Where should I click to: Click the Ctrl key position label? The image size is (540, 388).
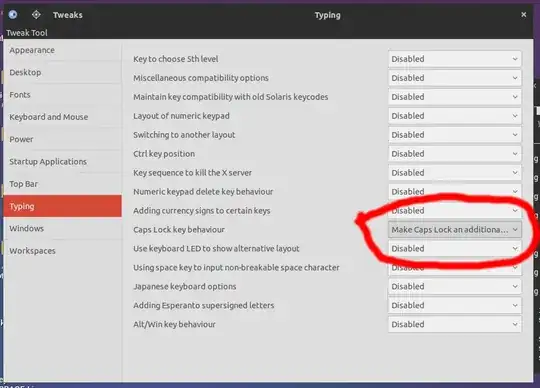(x=164, y=154)
